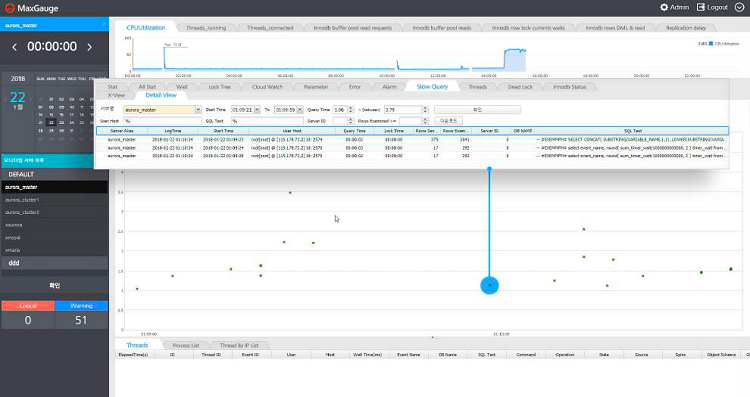Select calendar day 22
This screenshot has width=750, height=397.
pyautogui.click(x=51, y=122)
